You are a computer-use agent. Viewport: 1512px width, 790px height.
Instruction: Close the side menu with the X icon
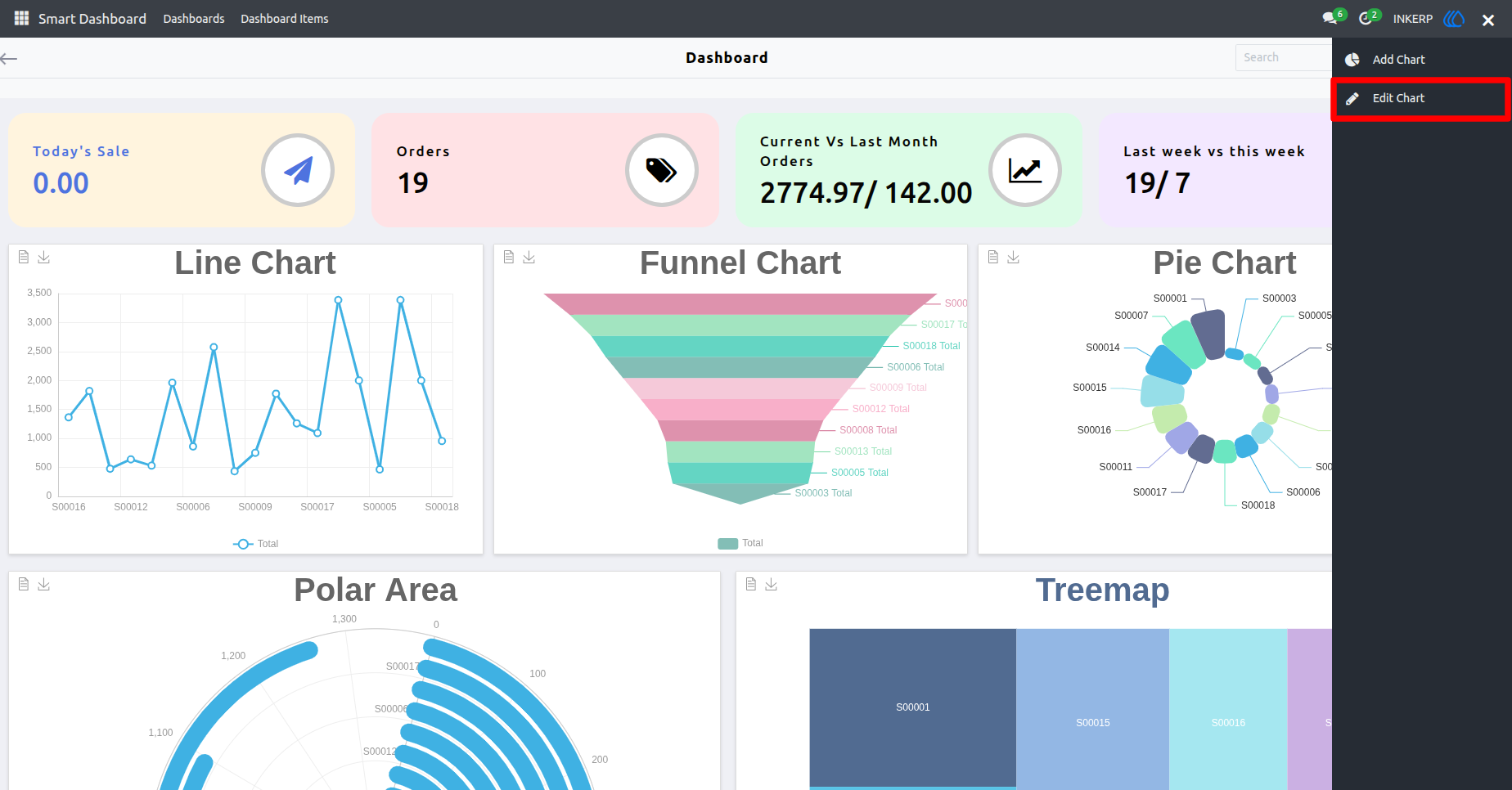pos(1488,20)
